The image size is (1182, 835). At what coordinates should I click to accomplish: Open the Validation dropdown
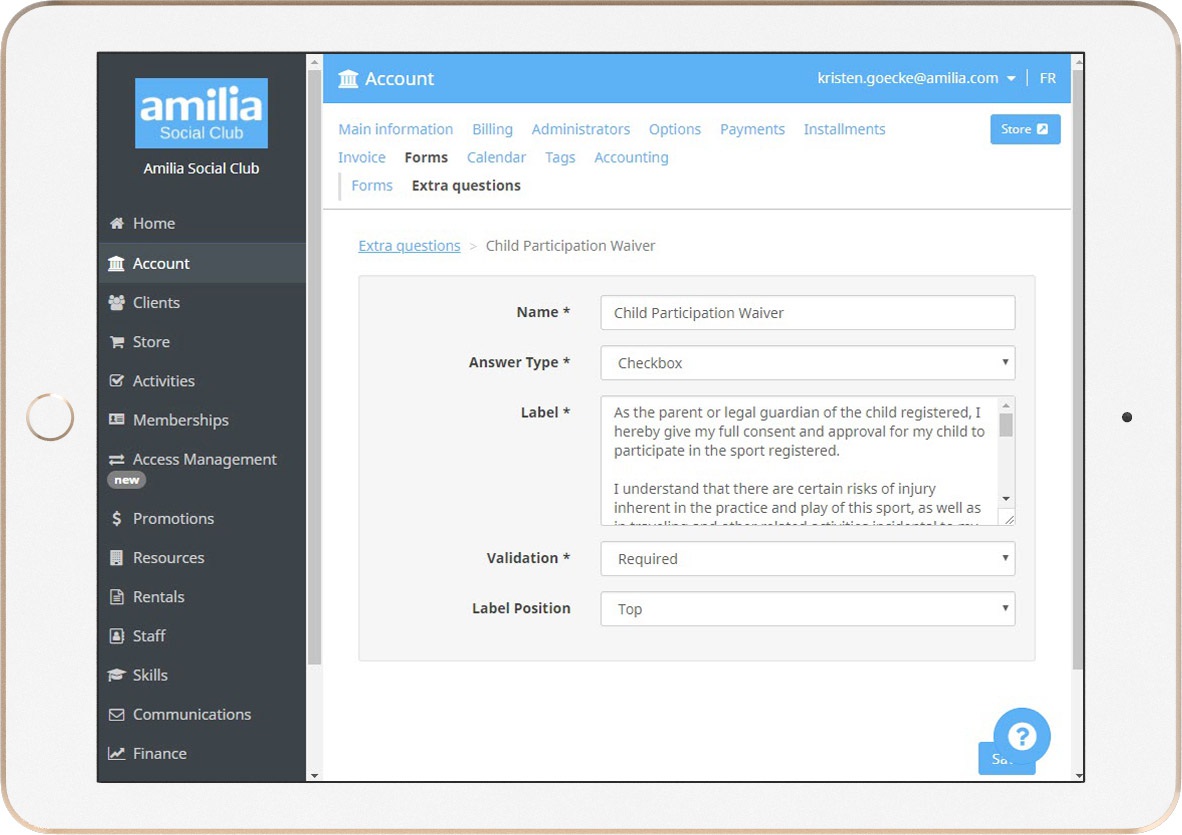click(807, 558)
